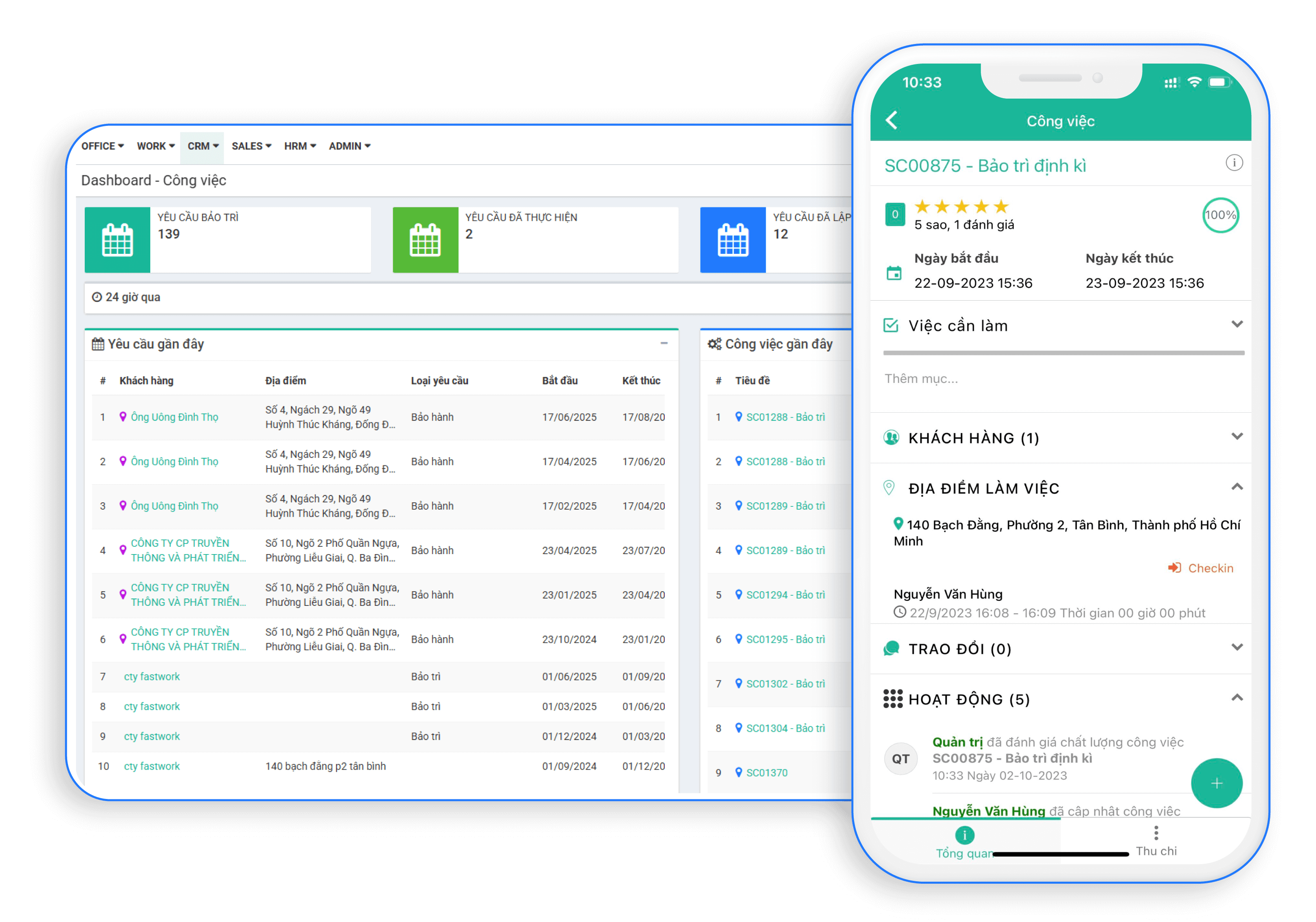Tap the Thu chi three-dots icon
1316x922 pixels.
pyautogui.click(x=1156, y=833)
